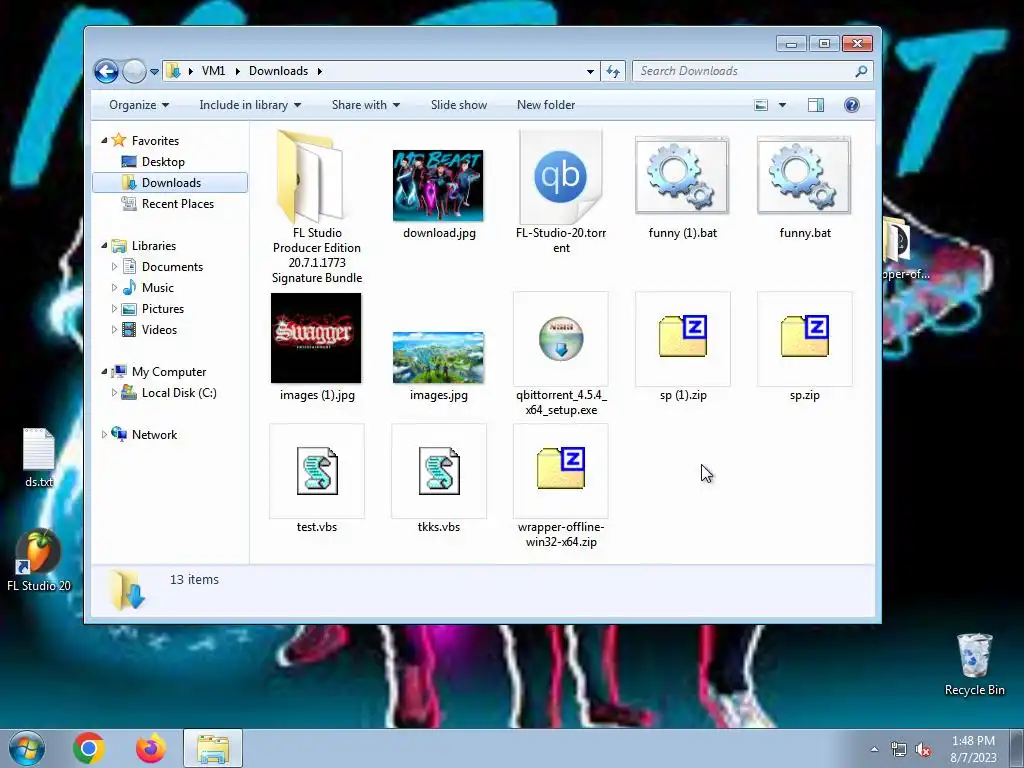Collapse the Favorites group
Viewport: 1024px width, 768px height.
[x=104, y=140]
